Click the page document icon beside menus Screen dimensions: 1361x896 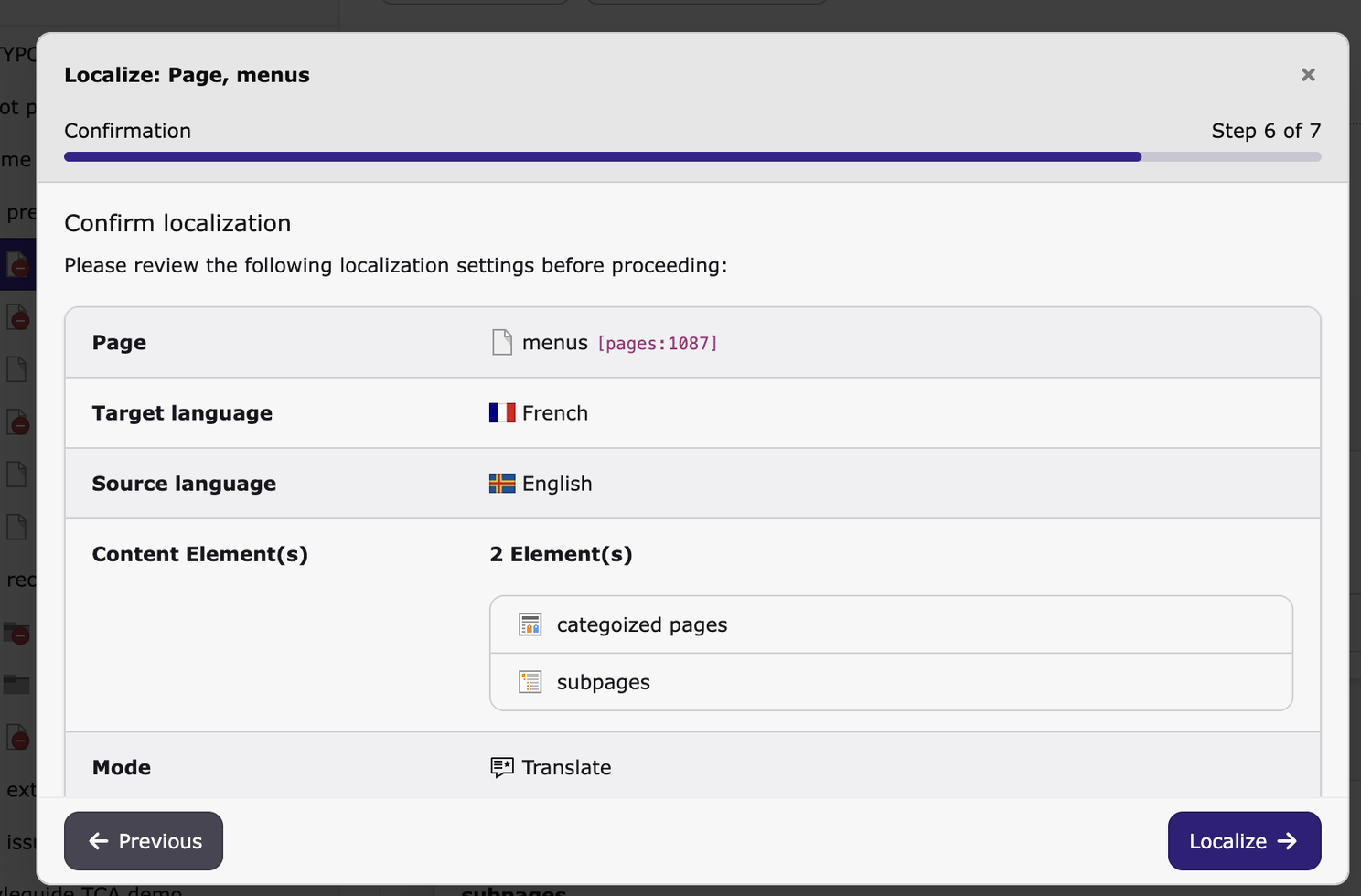pyautogui.click(x=502, y=343)
